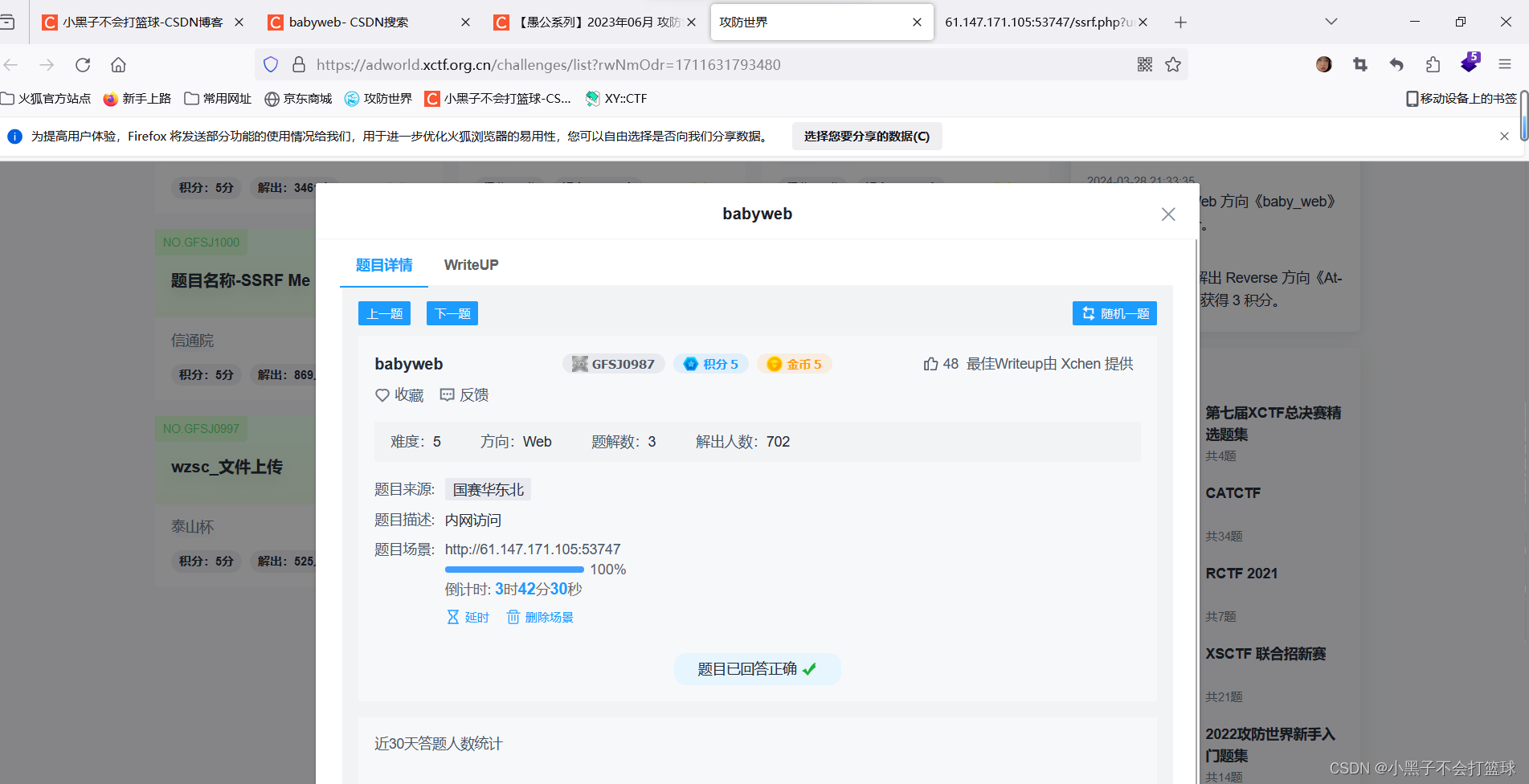This screenshot has height=784, width=1529.
Task: Click the profile avatar icon
Action: coord(1323,65)
